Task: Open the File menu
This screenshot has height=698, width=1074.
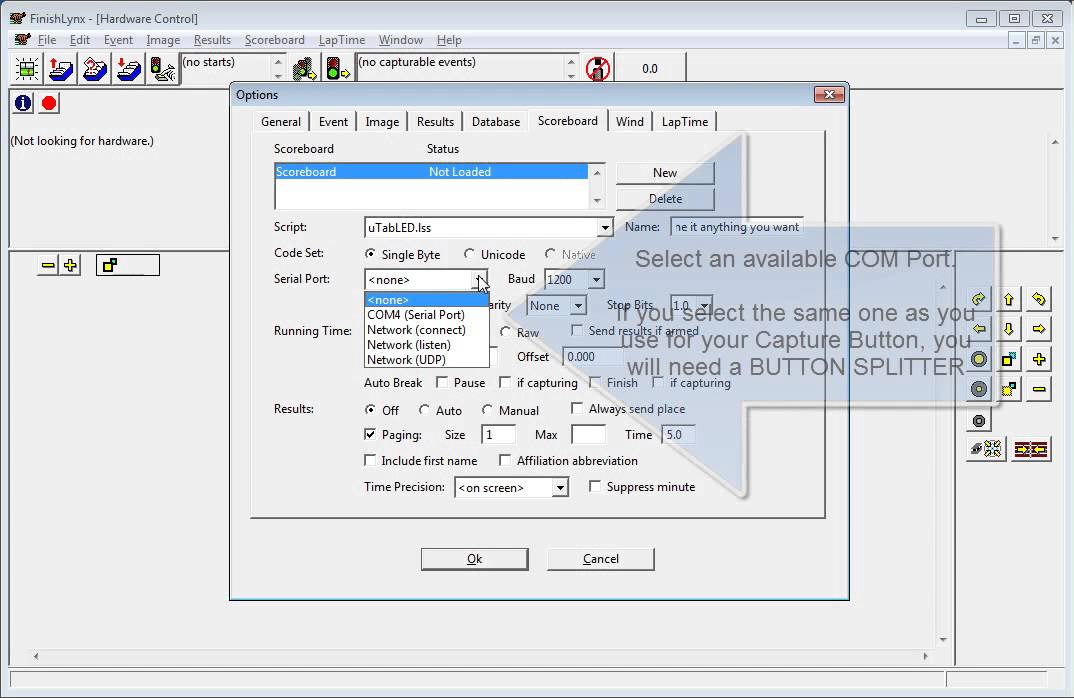Action: 47,40
